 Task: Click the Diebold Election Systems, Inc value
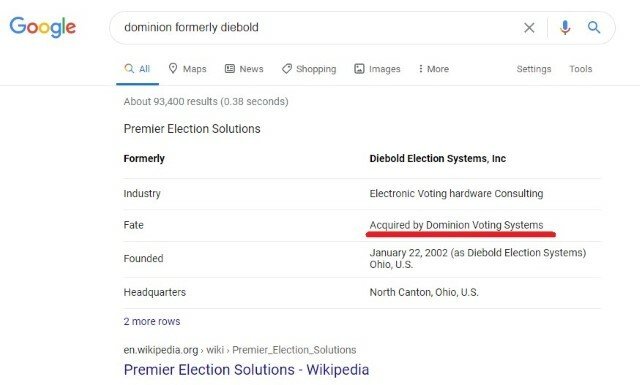point(438,158)
